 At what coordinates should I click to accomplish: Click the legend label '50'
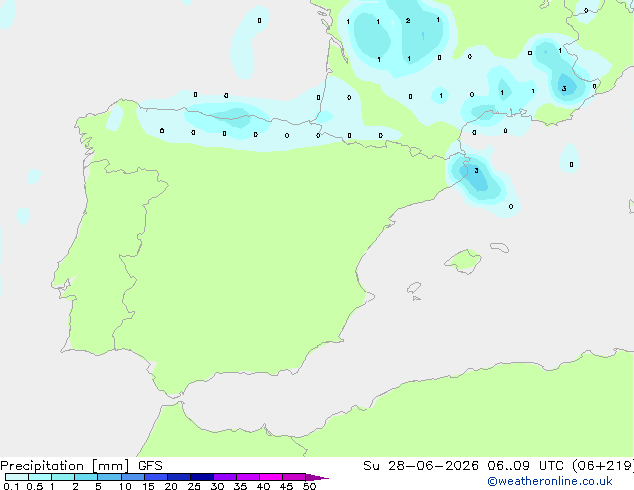pyautogui.click(x=309, y=486)
